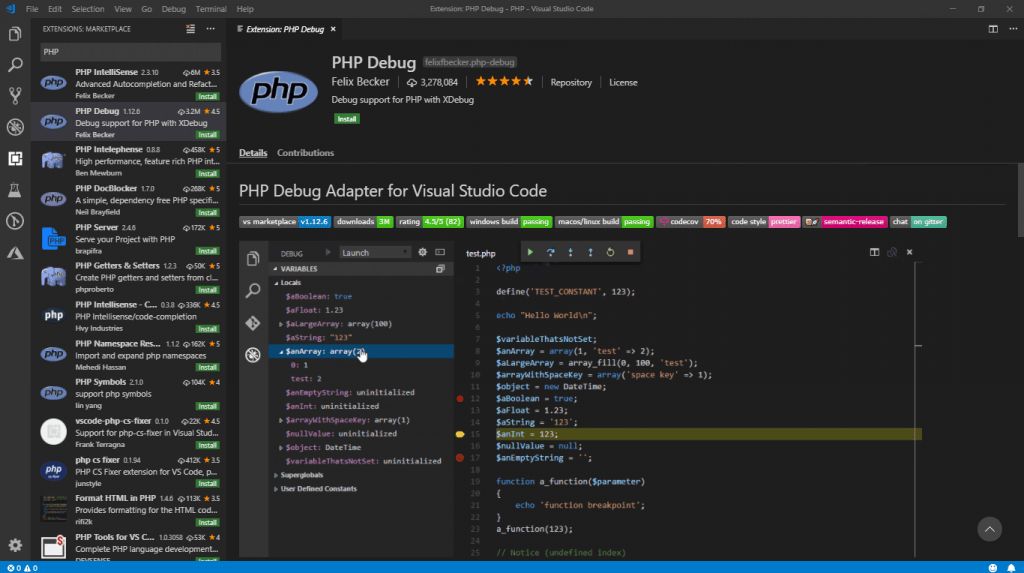
Task: Expand $object DateTime variable
Action: (x=281, y=448)
